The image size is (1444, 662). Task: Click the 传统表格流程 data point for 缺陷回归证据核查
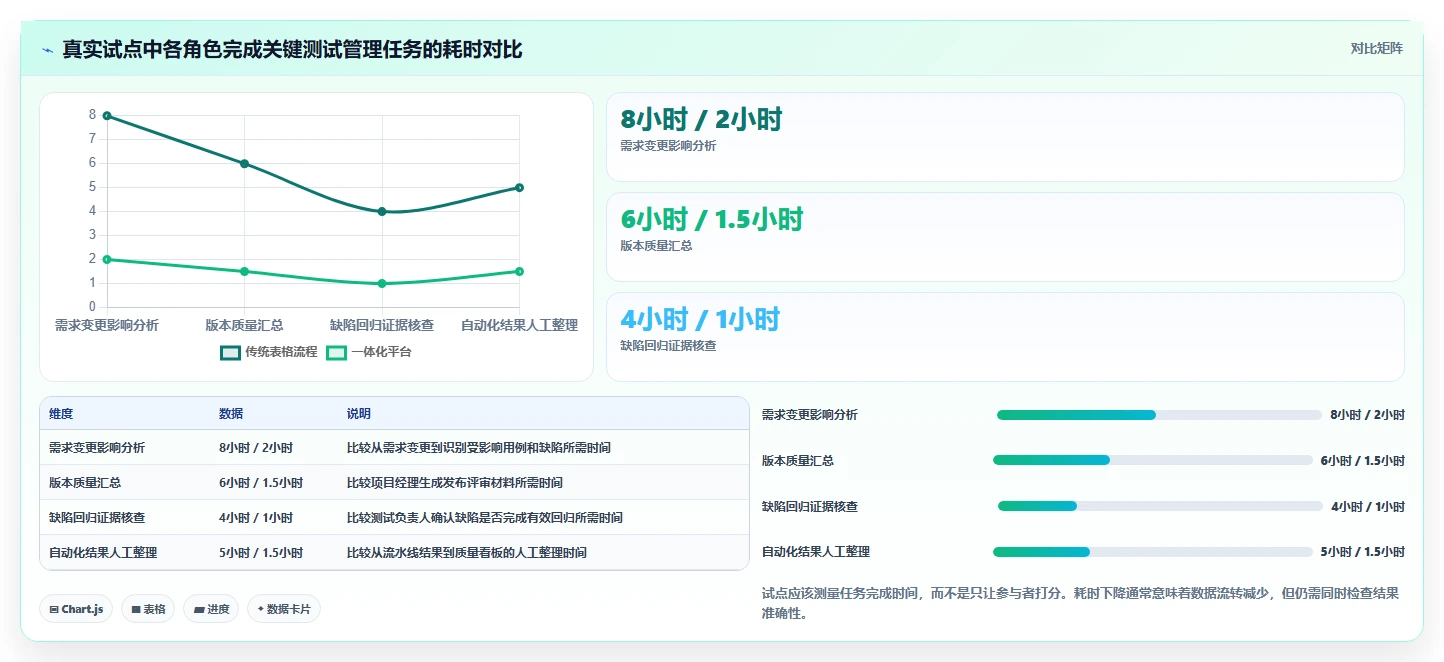pyautogui.click(x=382, y=212)
